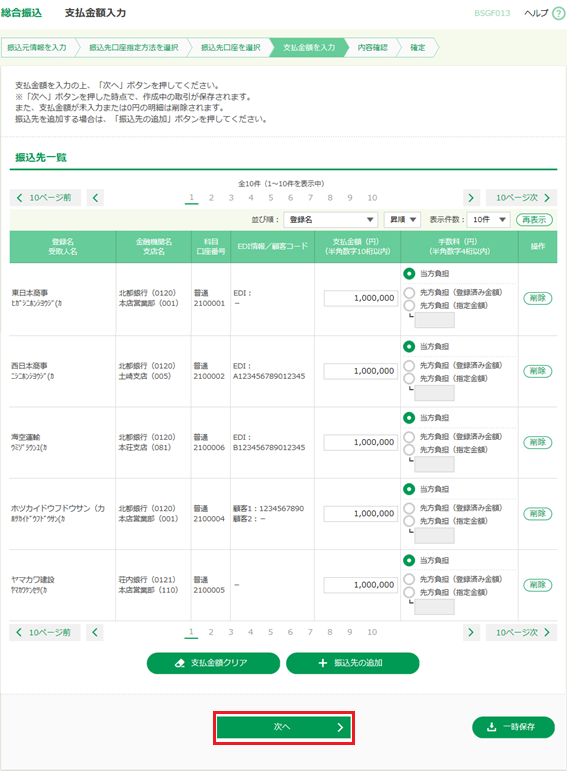Click the 一時保存 download icon button
The image size is (567, 771).
point(513,727)
